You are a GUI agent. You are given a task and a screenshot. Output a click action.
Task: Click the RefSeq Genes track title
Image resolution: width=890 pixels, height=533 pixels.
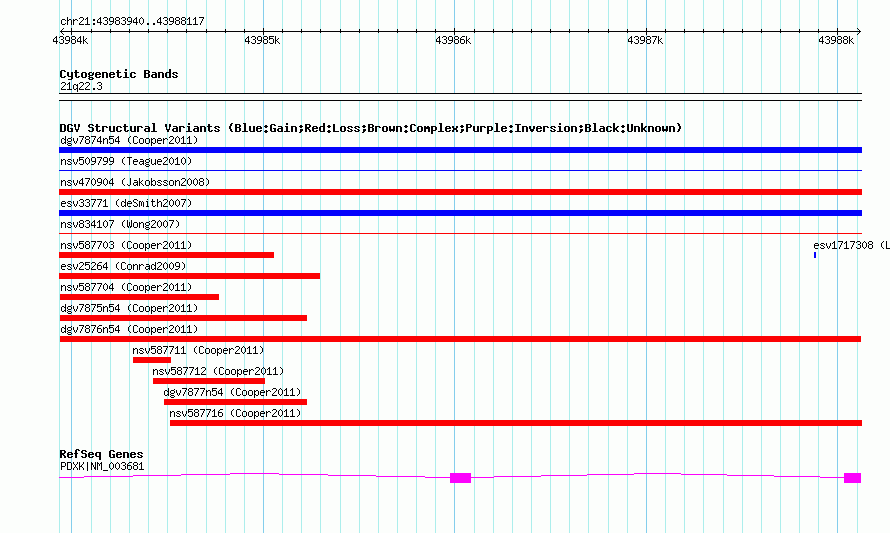click(101, 454)
